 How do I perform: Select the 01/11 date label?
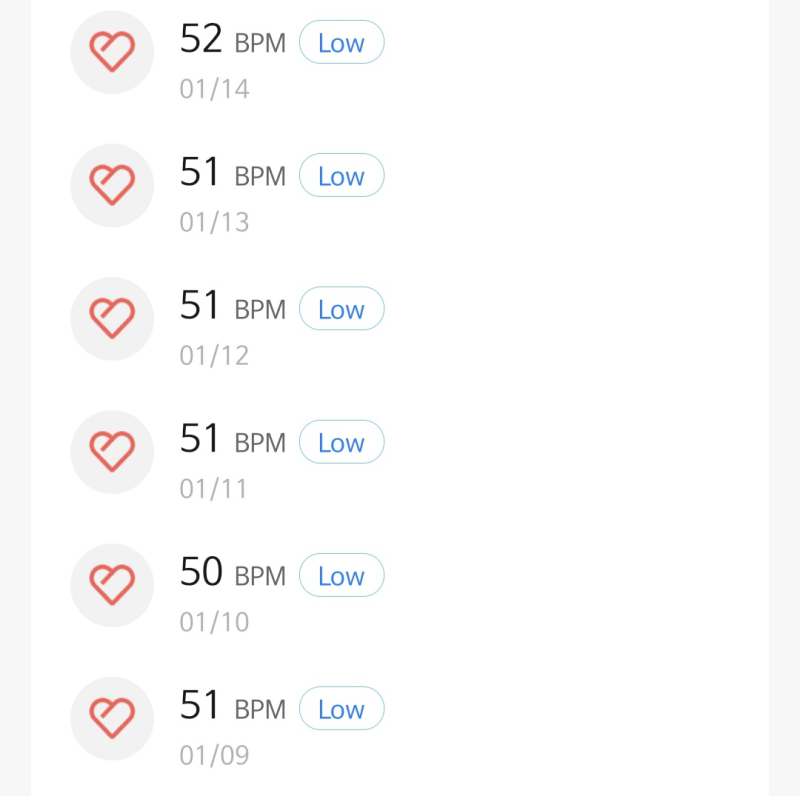pos(213,489)
